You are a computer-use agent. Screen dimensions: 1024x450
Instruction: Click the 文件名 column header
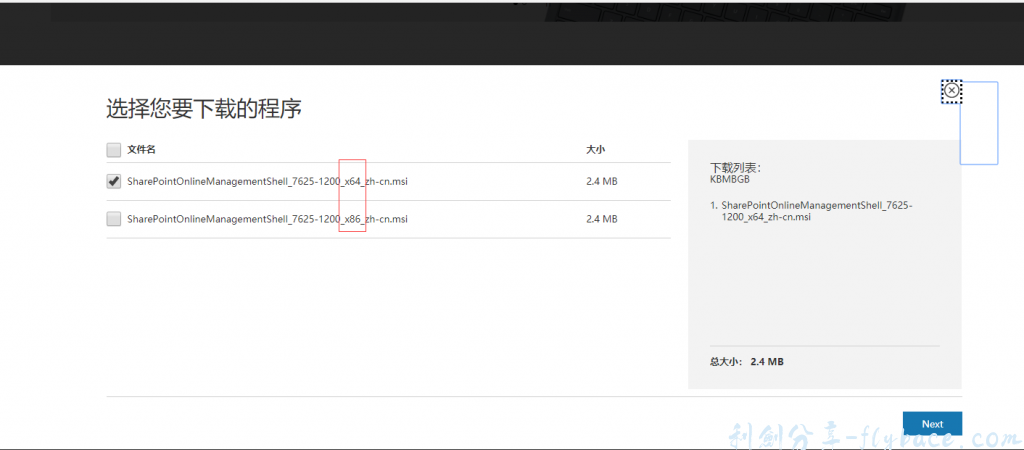(x=141, y=150)
